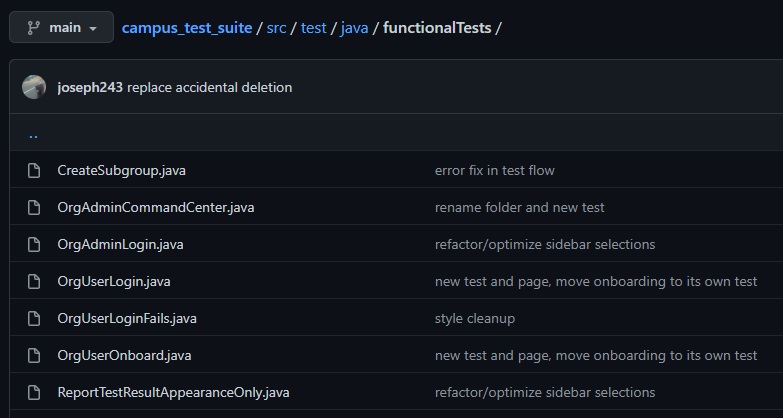Click the file icon beside OrgUserOnboard.java
Image resolution: width=783 pixels, height=418 pixels.
click(34, 355)
